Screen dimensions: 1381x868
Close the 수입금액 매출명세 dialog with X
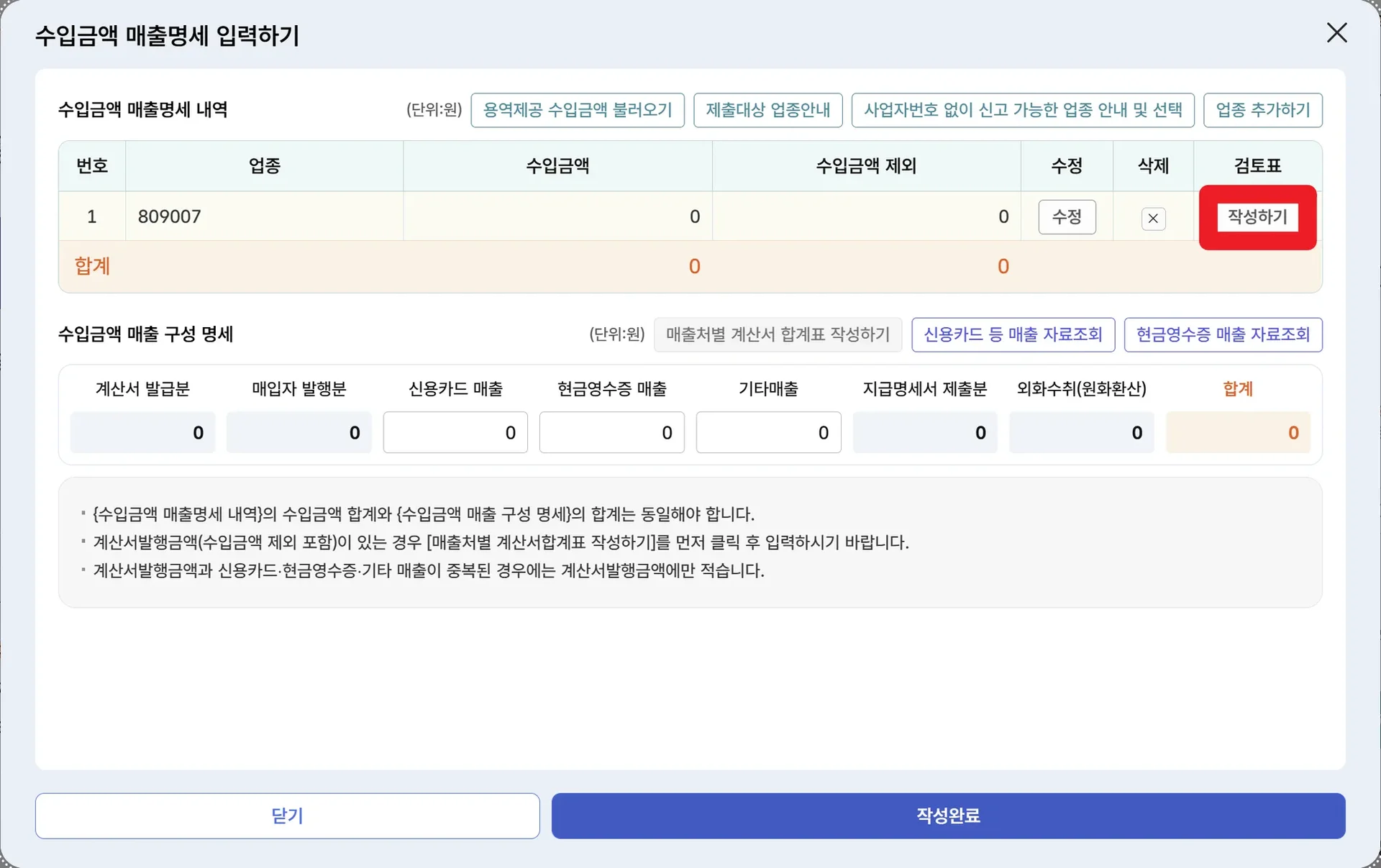tap(1336, 32)
